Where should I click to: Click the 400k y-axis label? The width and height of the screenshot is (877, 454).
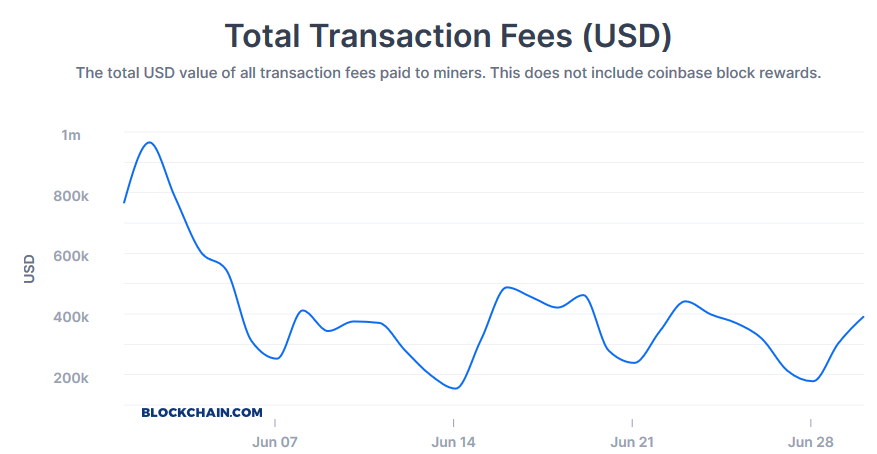[x=71, y=317]
